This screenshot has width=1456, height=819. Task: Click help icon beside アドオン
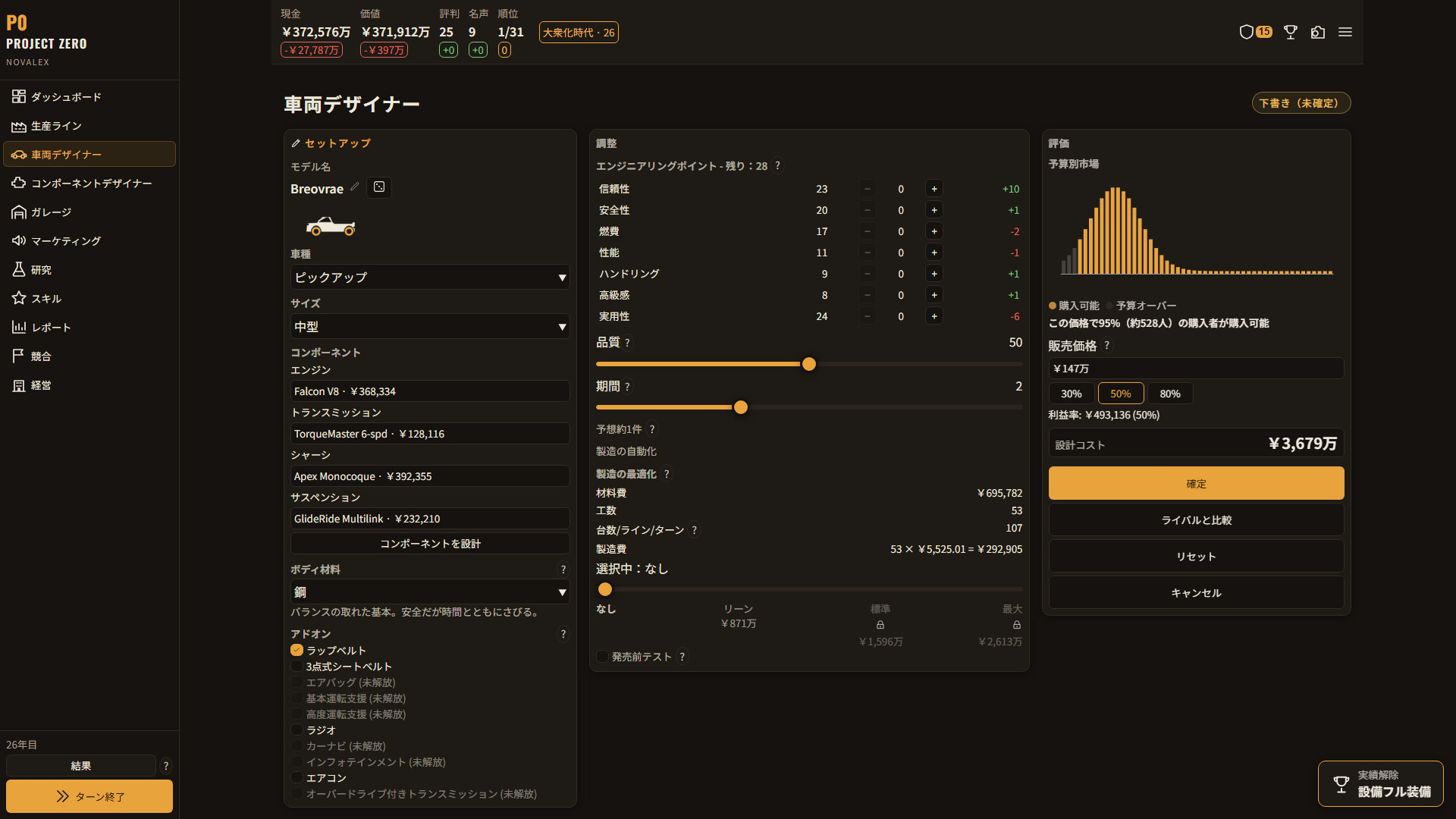(563, 634)
